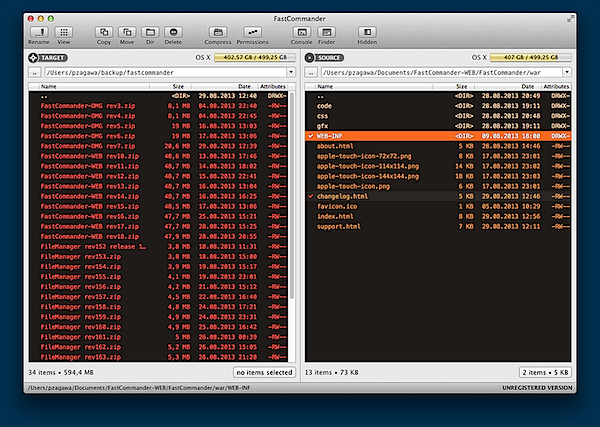Click '34 items • 594,4 MB' status text
The height and width of the screenshot is (427, 600).
[61, 372]
